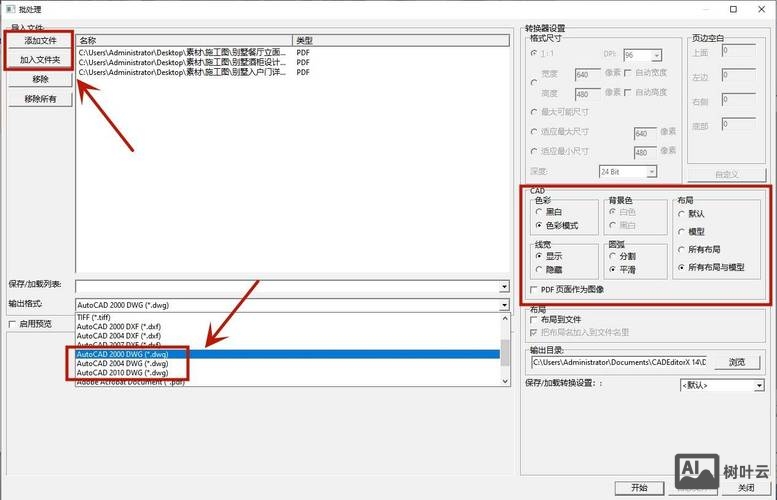Image resolution: width=777 pixels, height=500 pixels.
Task: Toggle the 启用预览 checkbox
Action: (x=13, y=324)
